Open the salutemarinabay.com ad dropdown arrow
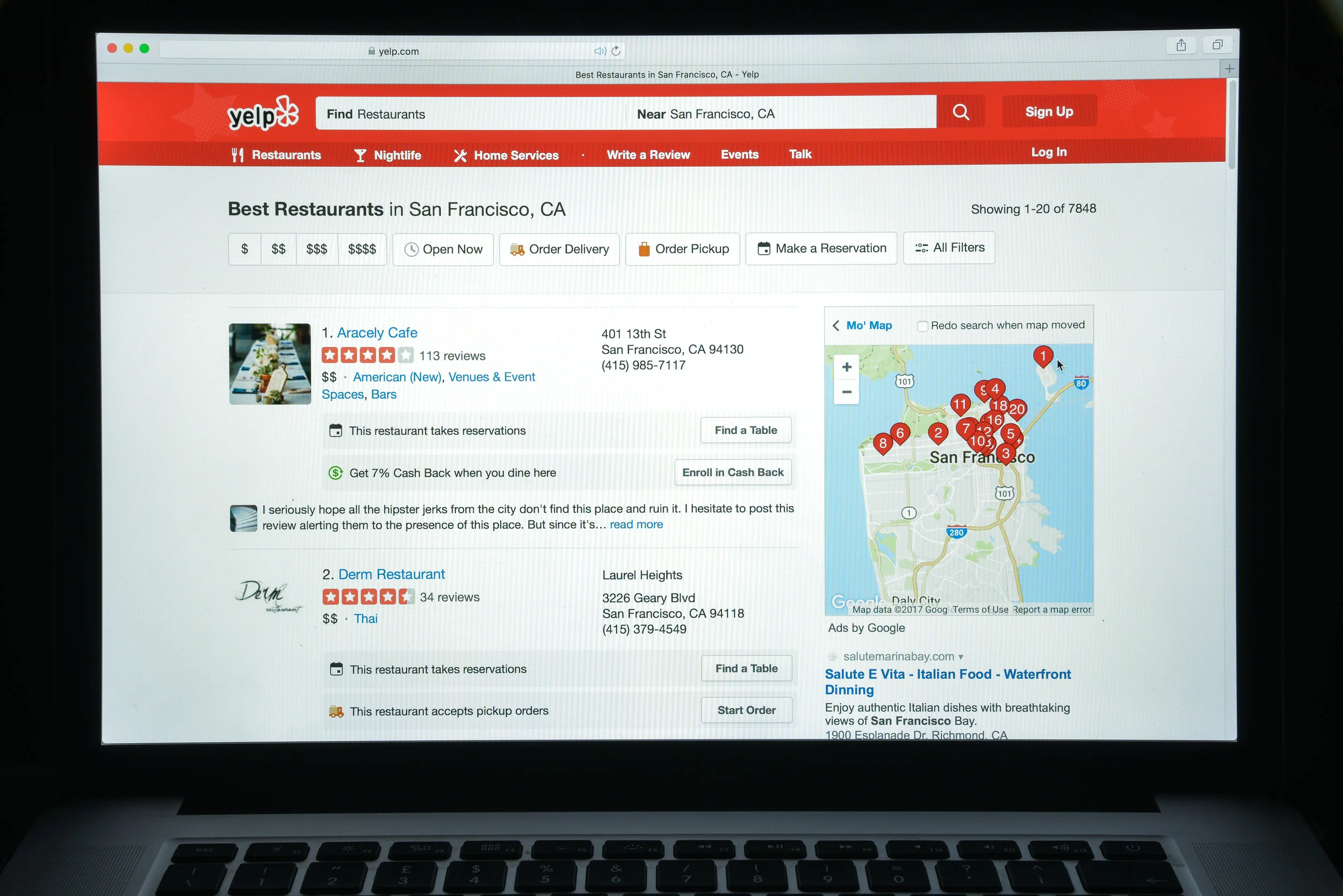The height and width of the screenshot is (896, 1343). [961, 657]
